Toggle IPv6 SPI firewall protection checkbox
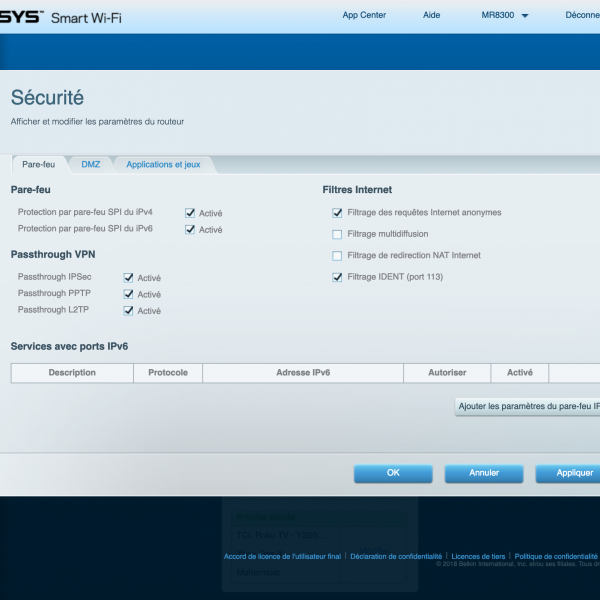 (190, 230)
